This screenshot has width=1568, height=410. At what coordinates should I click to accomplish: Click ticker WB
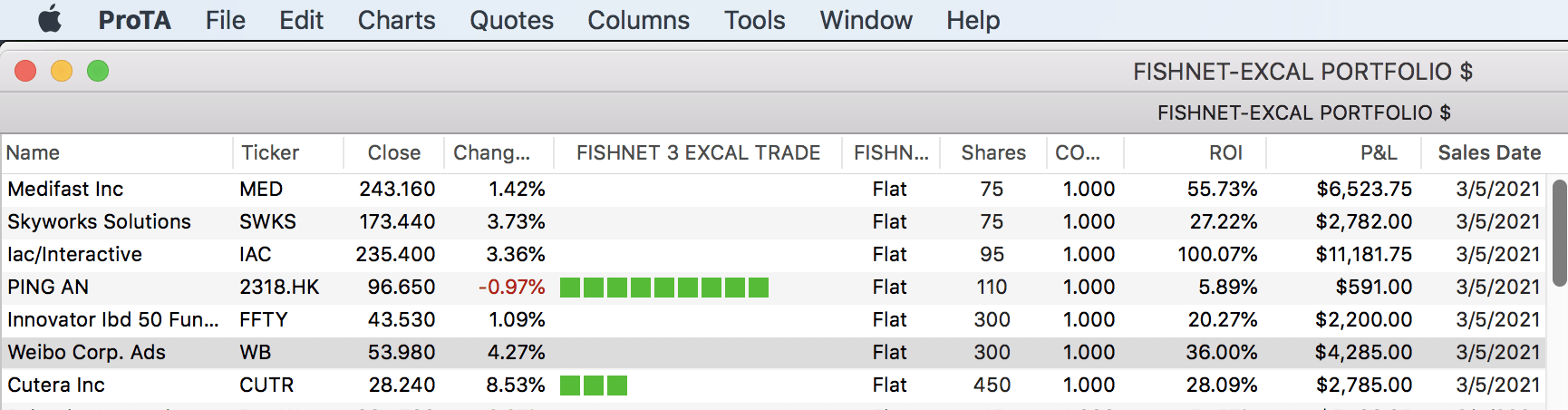pos(256,352)
